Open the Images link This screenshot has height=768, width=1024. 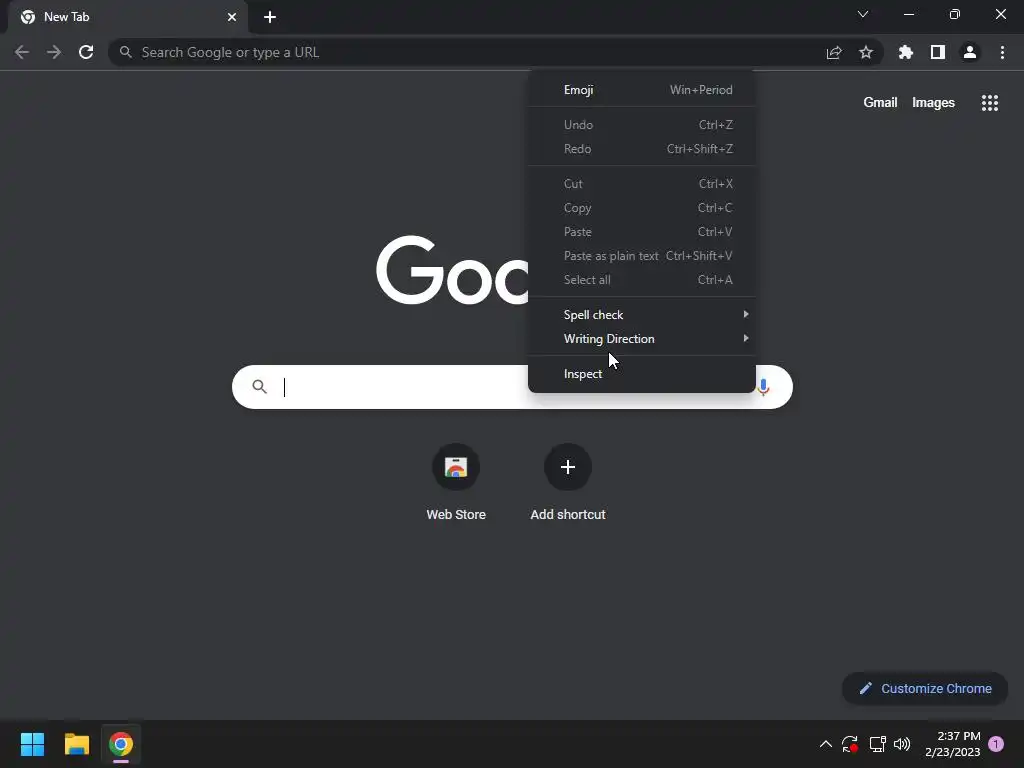point(933,103)
